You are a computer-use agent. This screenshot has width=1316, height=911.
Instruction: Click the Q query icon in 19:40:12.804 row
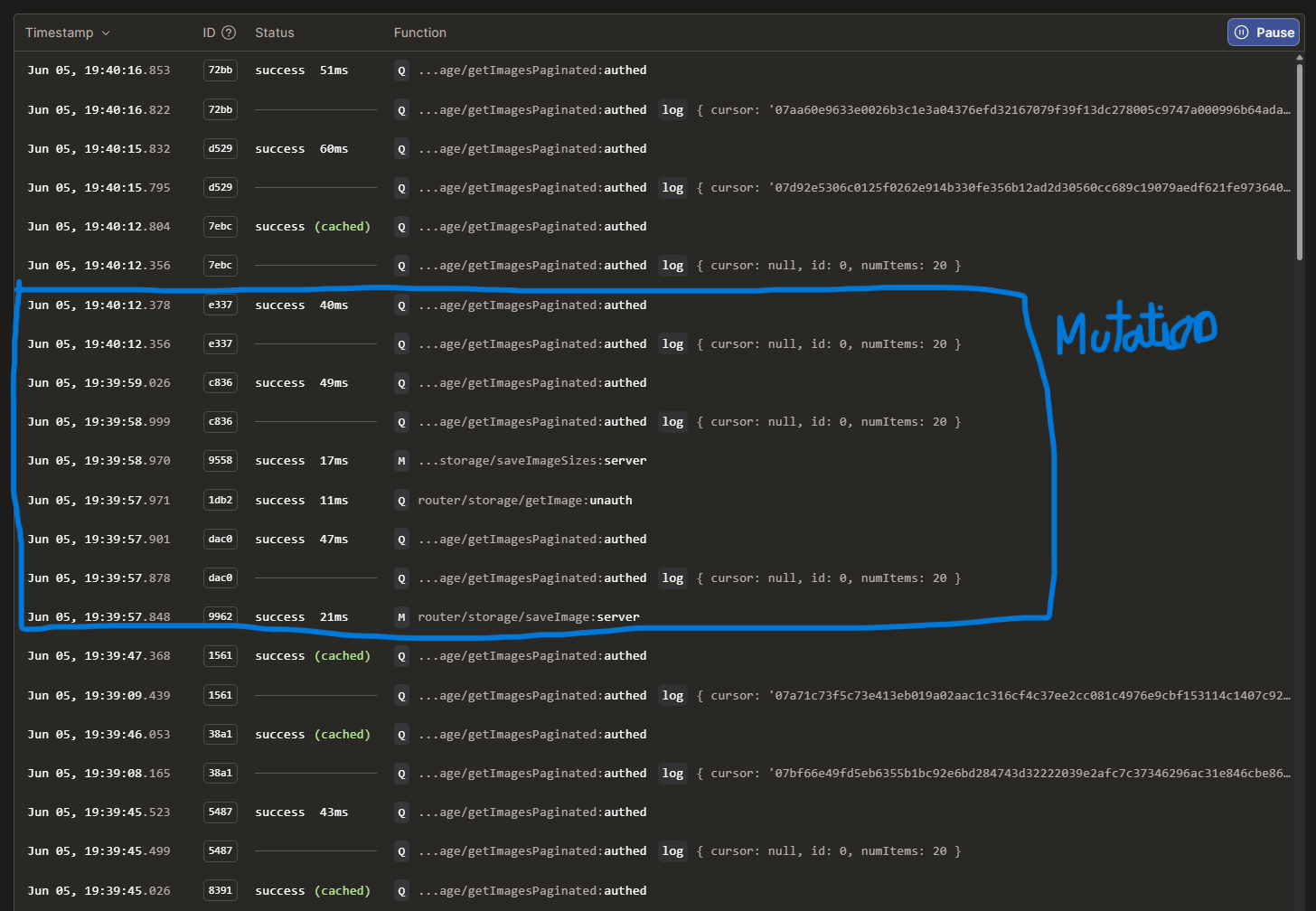coord(401,227)
